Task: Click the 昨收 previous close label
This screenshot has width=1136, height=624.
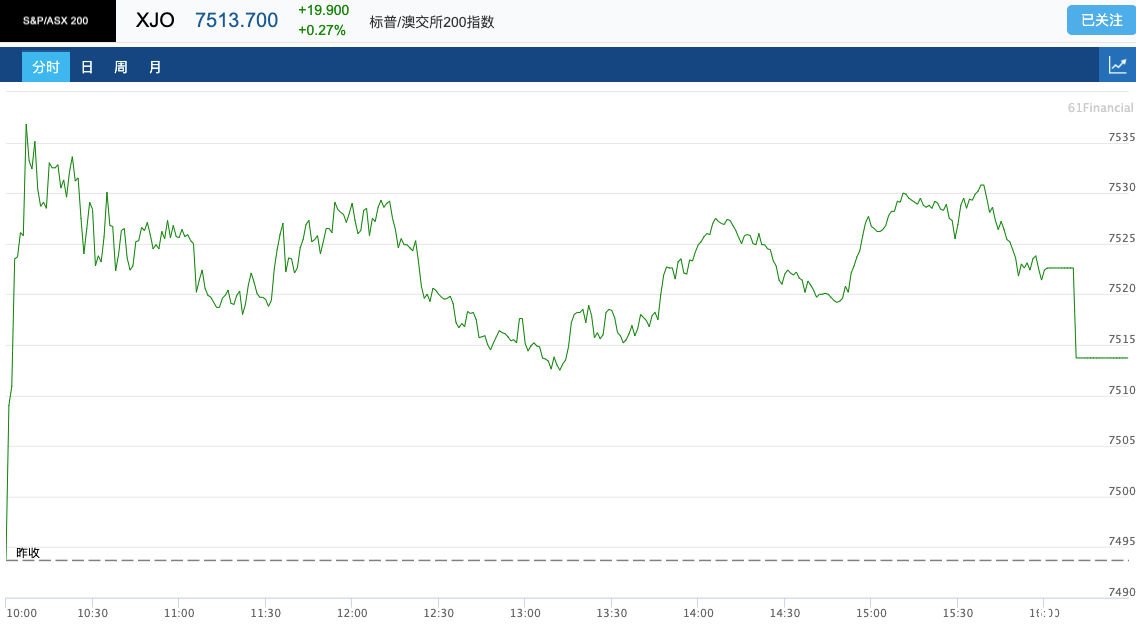Action: (28, 552)
